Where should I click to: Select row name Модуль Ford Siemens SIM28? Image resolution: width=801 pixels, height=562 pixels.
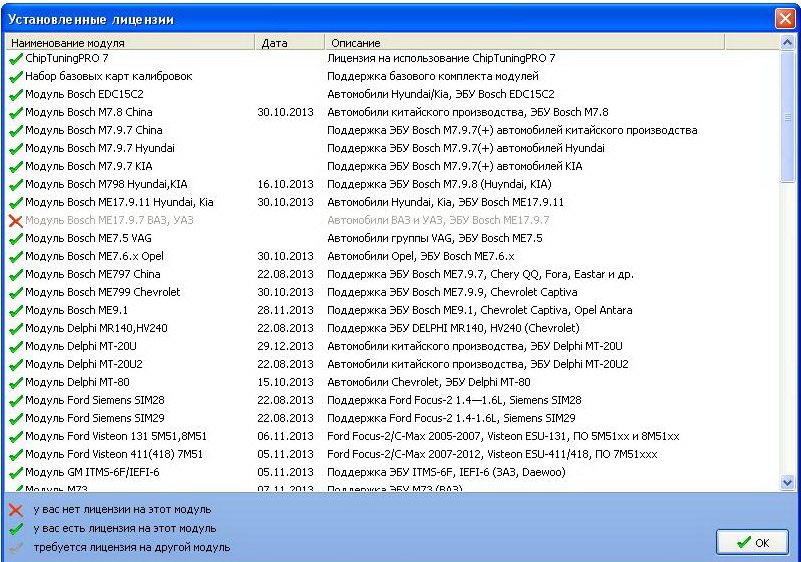click(95, 400)
